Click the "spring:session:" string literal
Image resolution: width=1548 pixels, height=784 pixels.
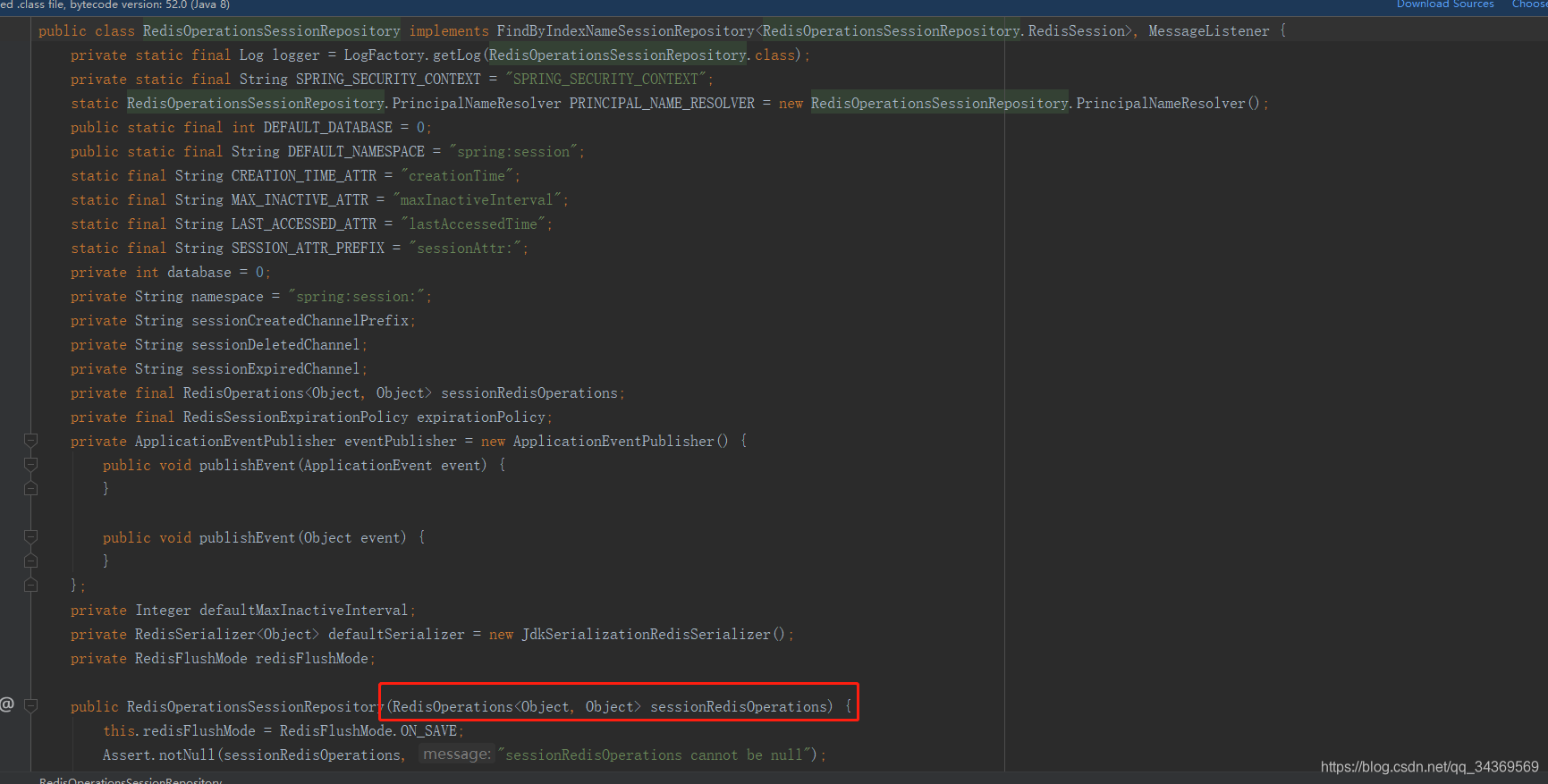click(x=356, y=297)
